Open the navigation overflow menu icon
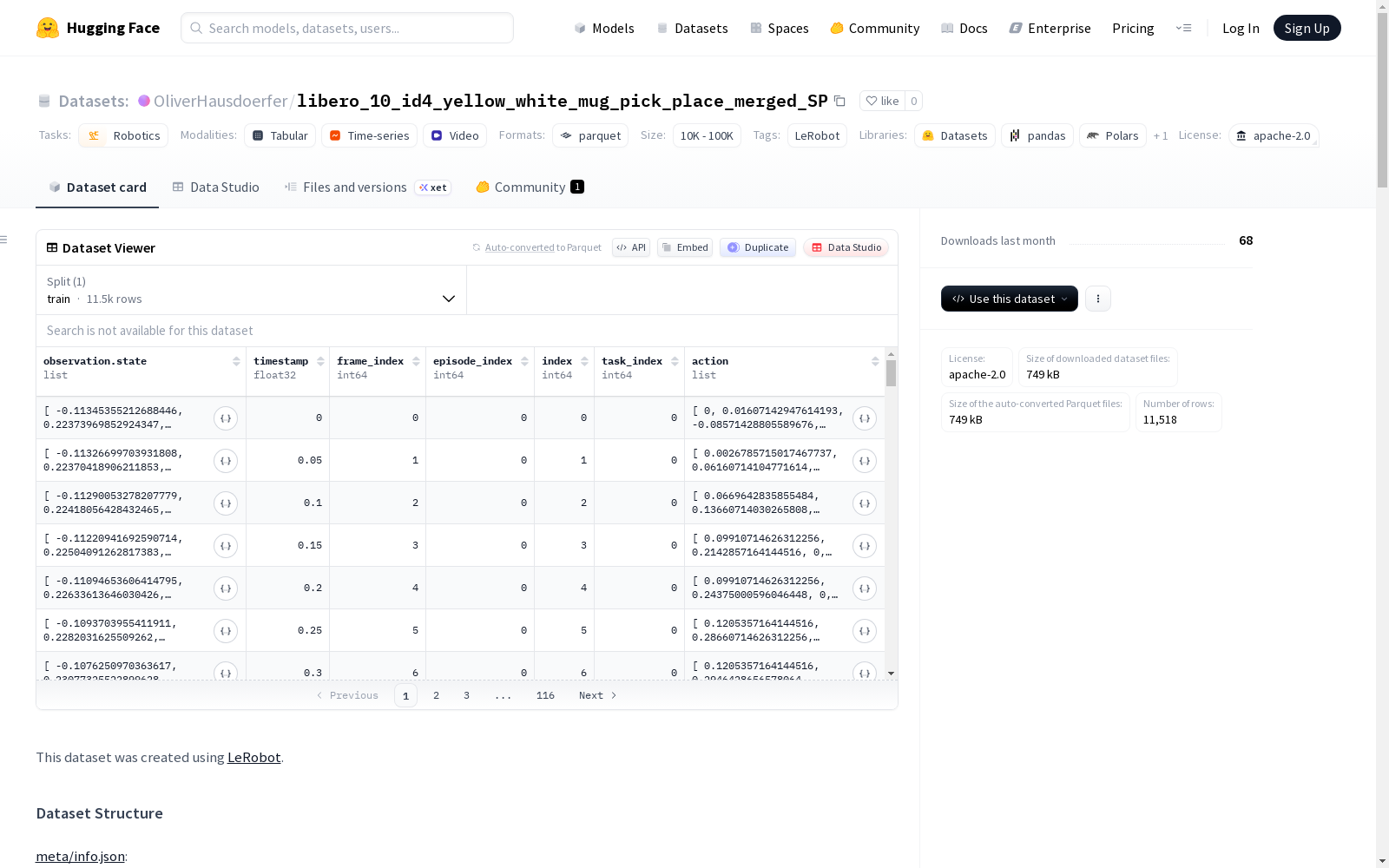Image resolution: width=1389 pixels, height=868 pixels. click(1183, 28)
